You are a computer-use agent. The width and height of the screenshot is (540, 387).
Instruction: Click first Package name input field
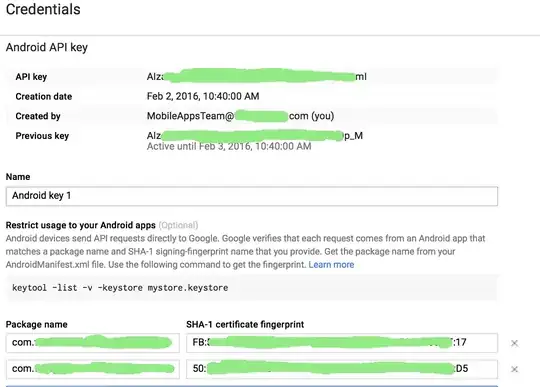pyautogui.click(x=93, y=343)
